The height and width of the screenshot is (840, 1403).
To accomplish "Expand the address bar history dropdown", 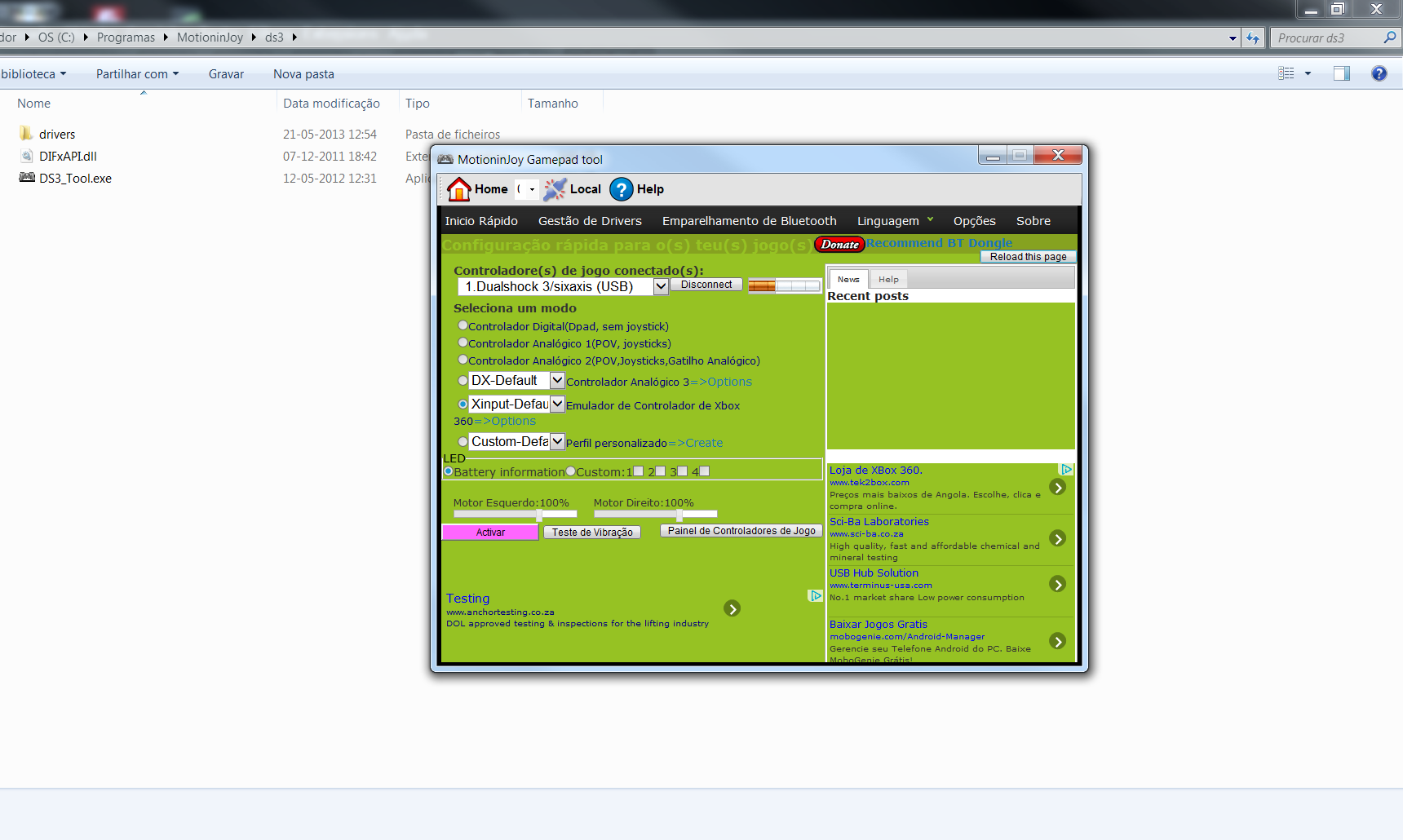I will pyautogui.click(x=1233, y=38).
